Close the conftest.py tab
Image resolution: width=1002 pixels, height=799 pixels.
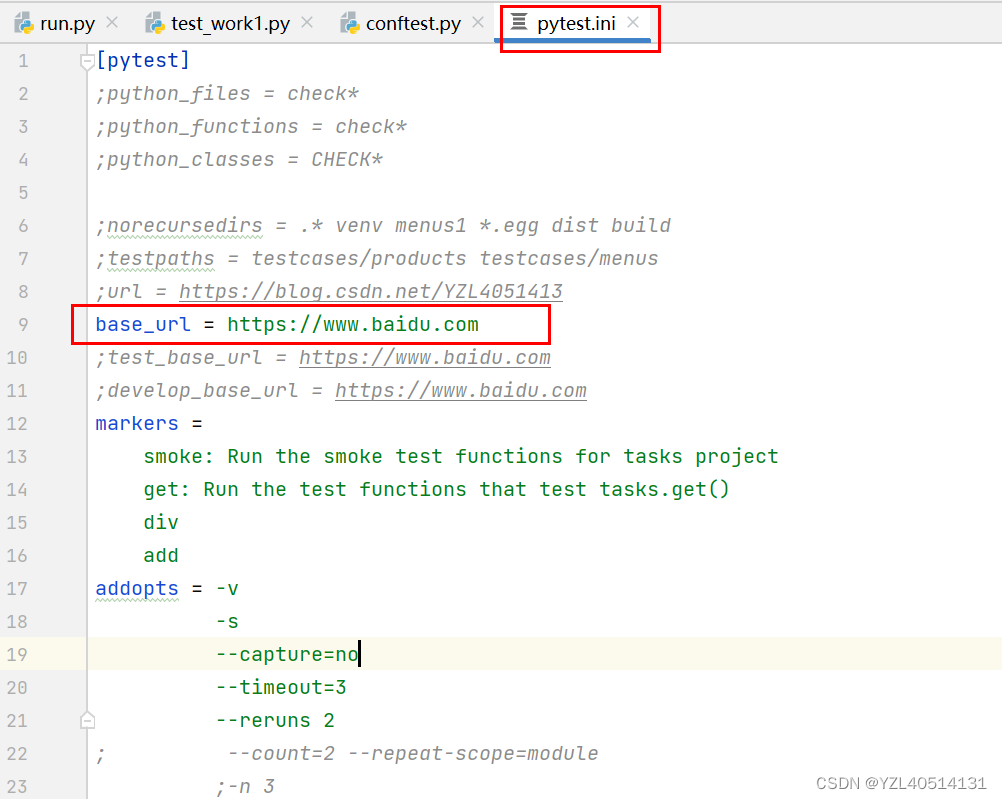(x=477, y=22)
